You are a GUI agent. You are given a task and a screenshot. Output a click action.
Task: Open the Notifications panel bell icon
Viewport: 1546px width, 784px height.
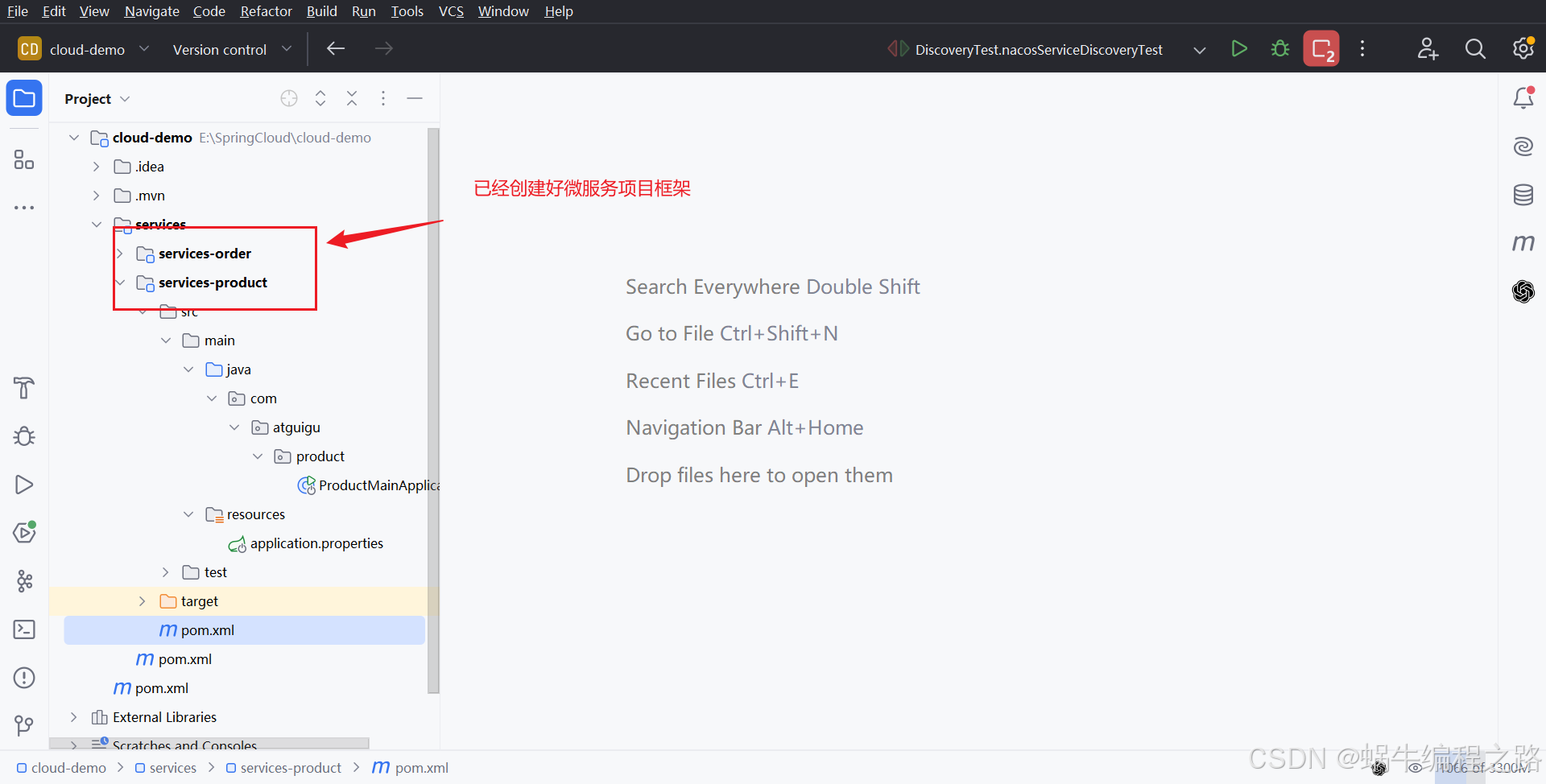1523,98
